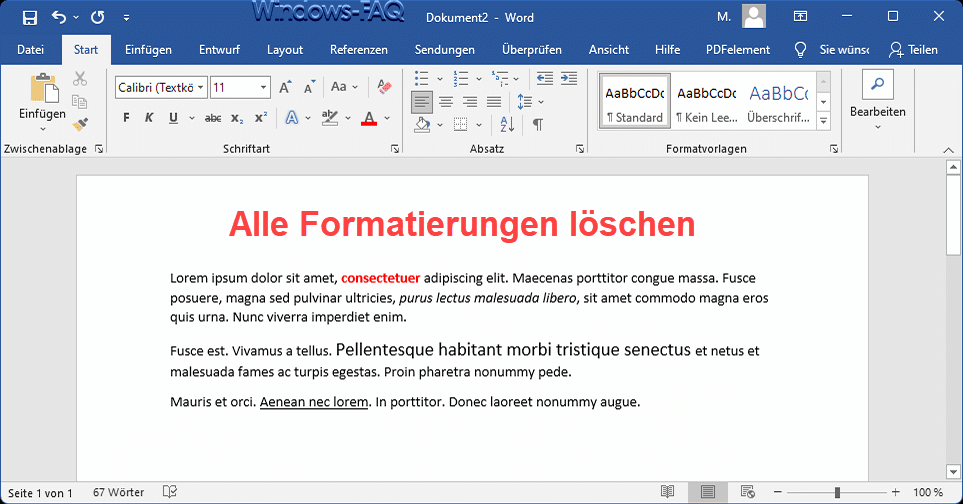Apply text effects with the outlined A

pyautogui.click(x=292, y=117)
